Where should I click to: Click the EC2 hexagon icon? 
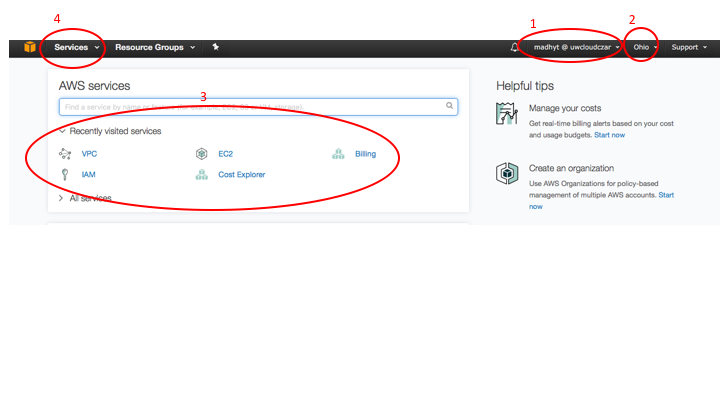(x=202, y=154)
